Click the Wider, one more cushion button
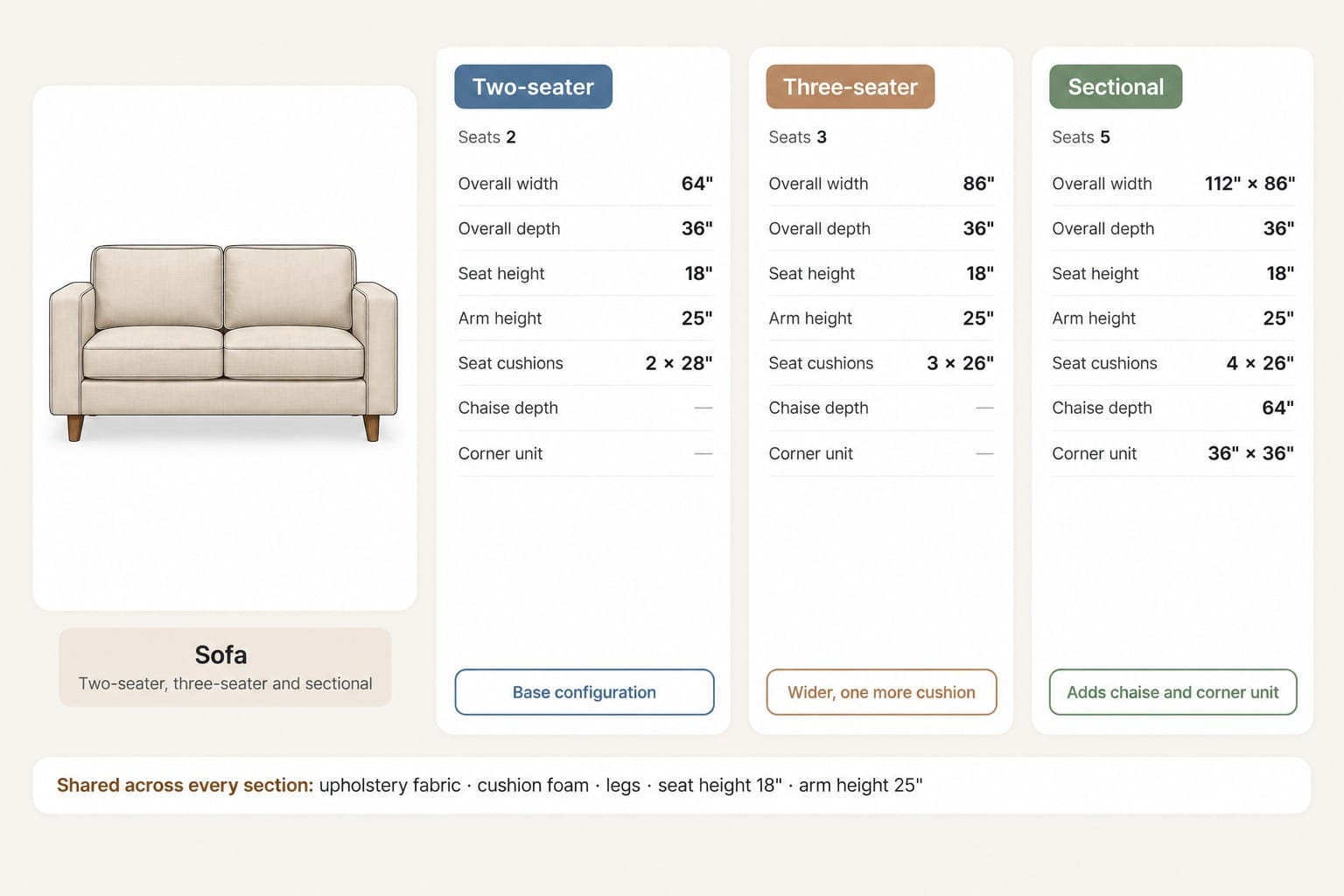The height and width of the screenshot is (896, 1344). (881, 692)
